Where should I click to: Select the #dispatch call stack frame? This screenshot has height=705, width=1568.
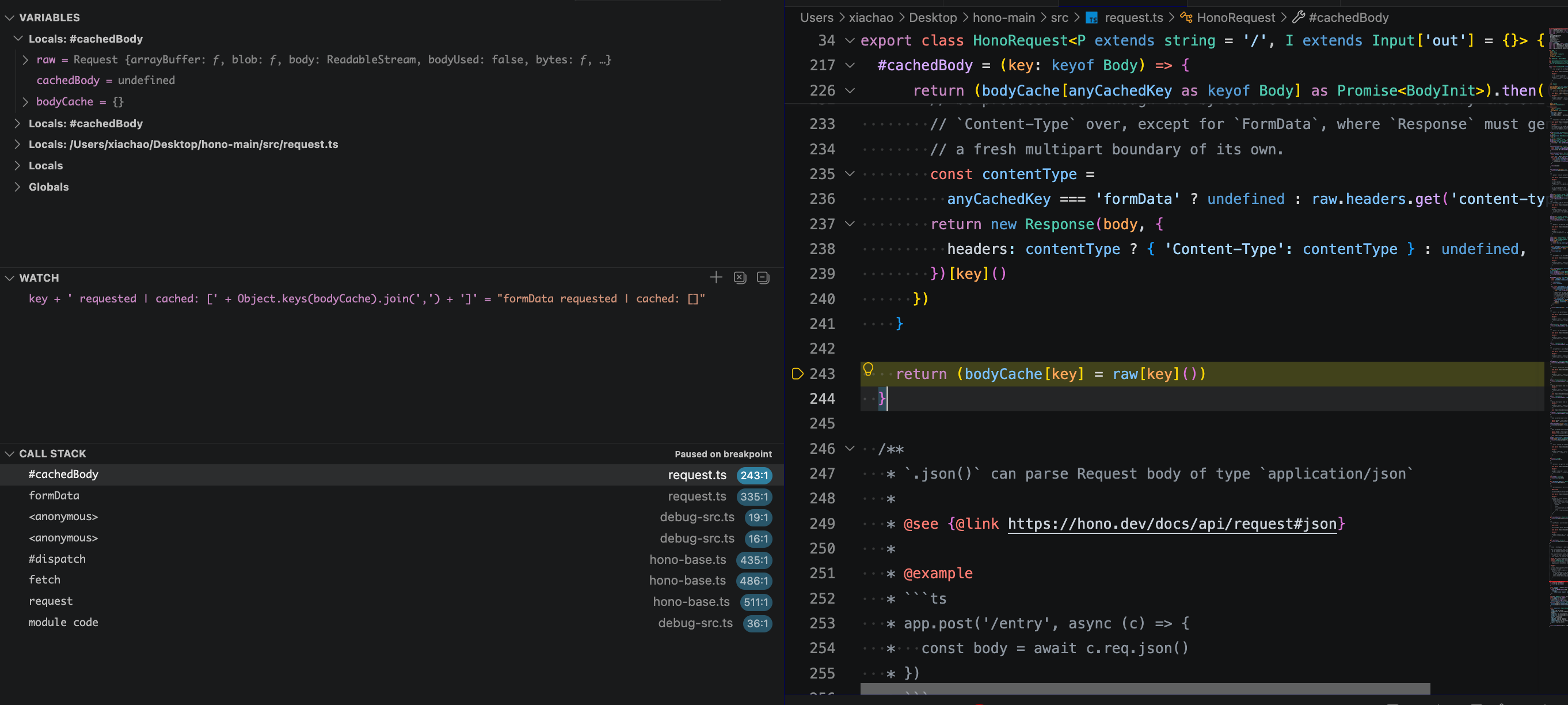click(391, 559)
